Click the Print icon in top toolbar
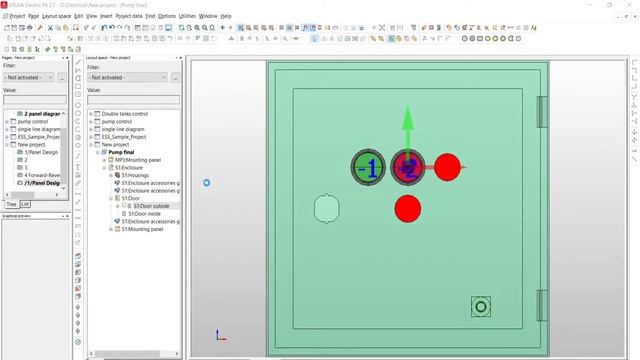Viewport: 640px width, 360px height. point(30,28)
